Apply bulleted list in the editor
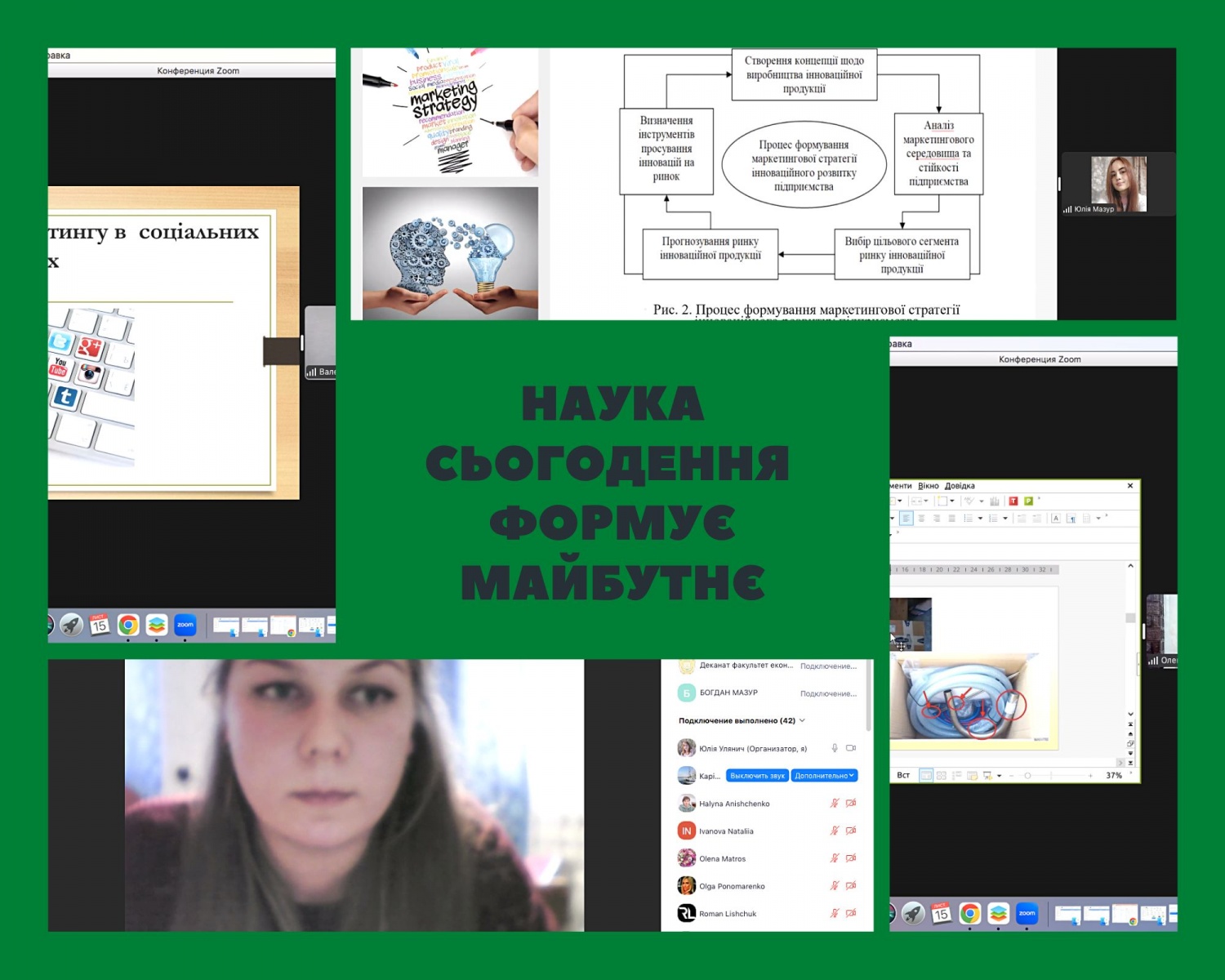This screenshot has width=1225, height=980. coord(968,519)
